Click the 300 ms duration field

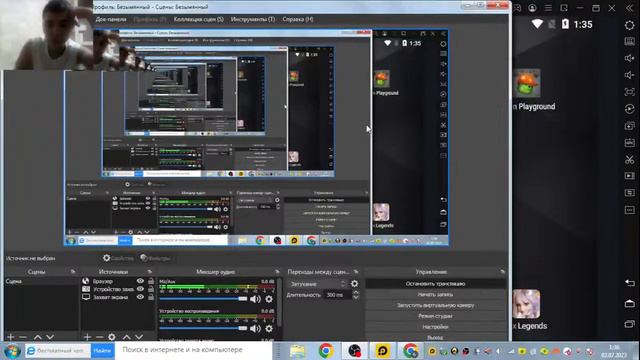tap(338, 295)
